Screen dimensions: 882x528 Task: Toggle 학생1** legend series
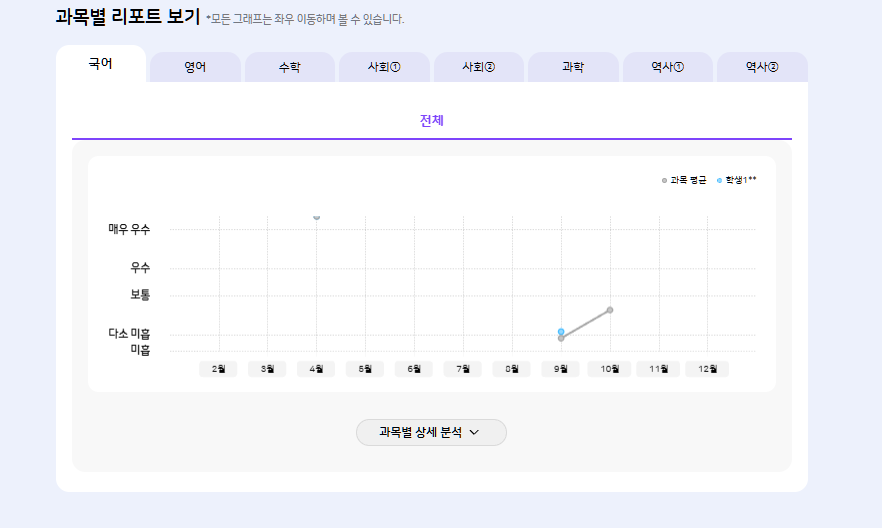pos(738,180)
